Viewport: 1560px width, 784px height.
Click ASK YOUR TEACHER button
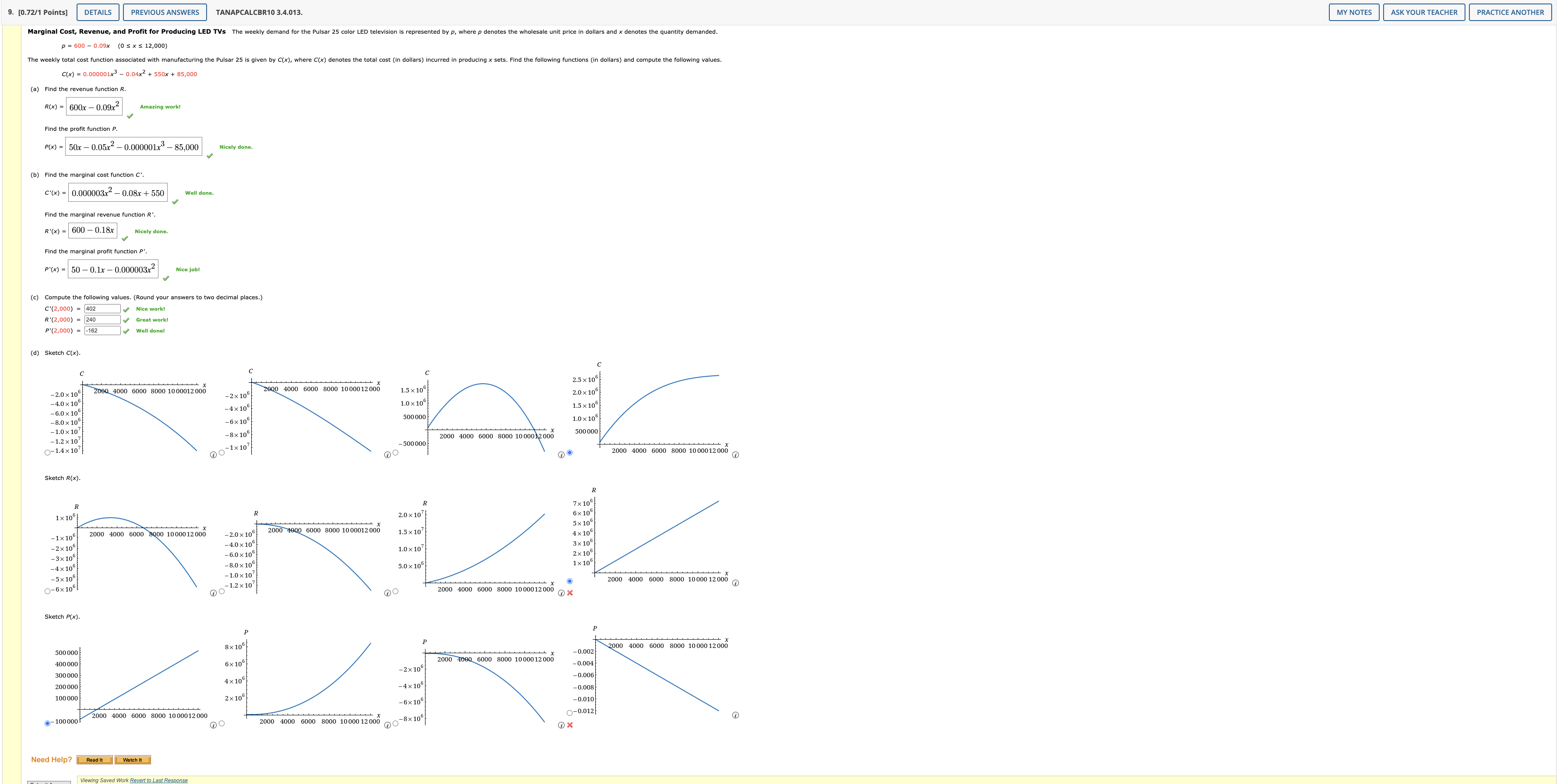pos(1424,12)
